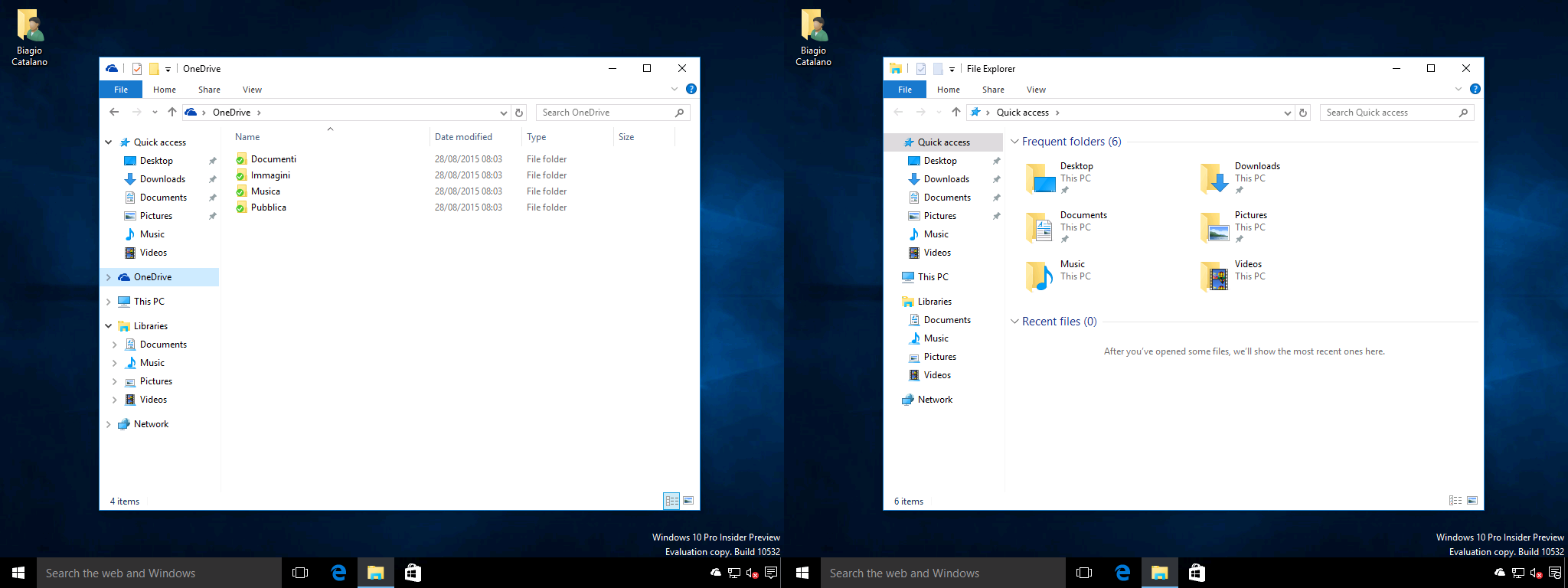
Task: Click search box on right taskbar
Action: click(943, 573)
